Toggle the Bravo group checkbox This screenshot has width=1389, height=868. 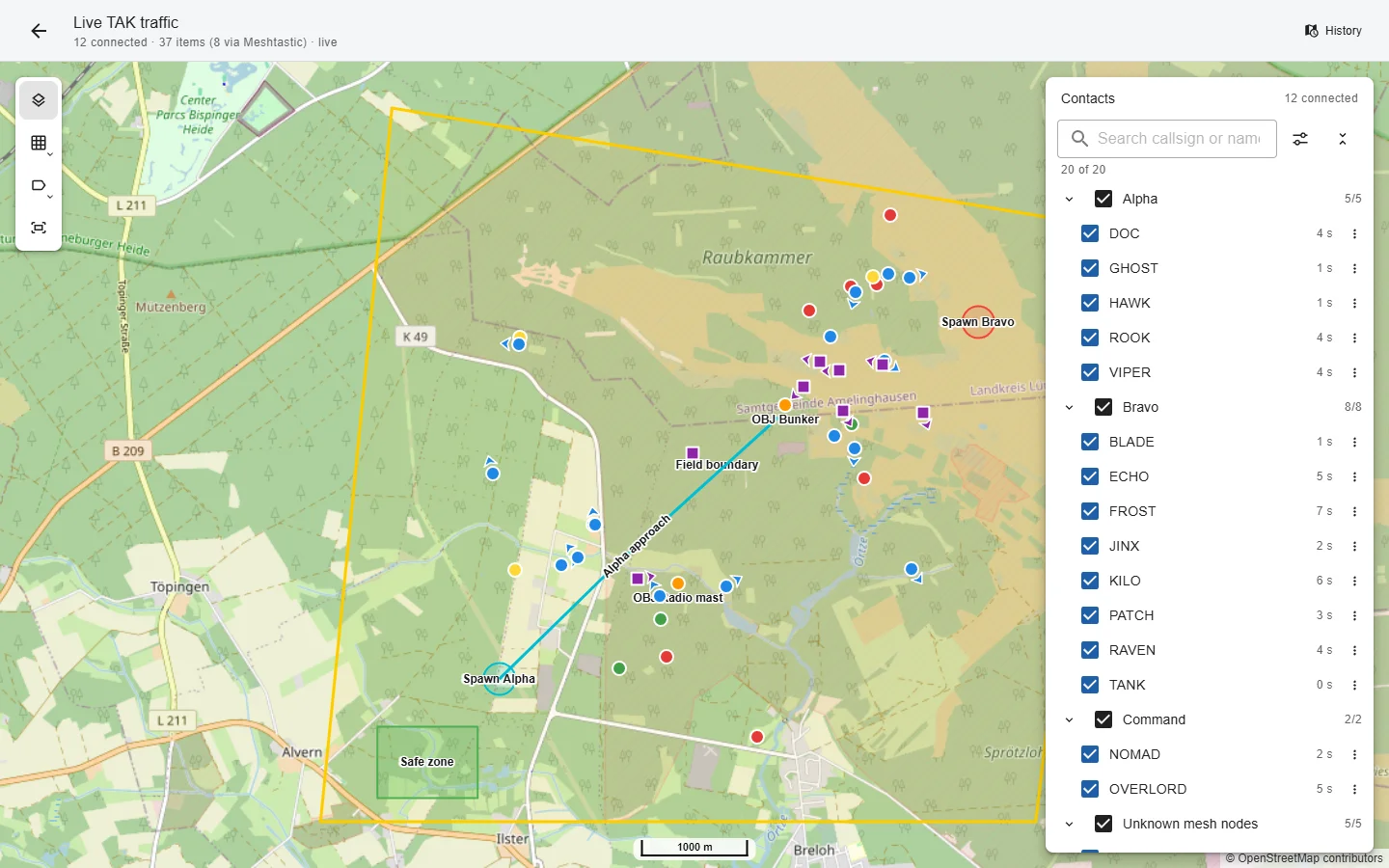coord(1103,407)
